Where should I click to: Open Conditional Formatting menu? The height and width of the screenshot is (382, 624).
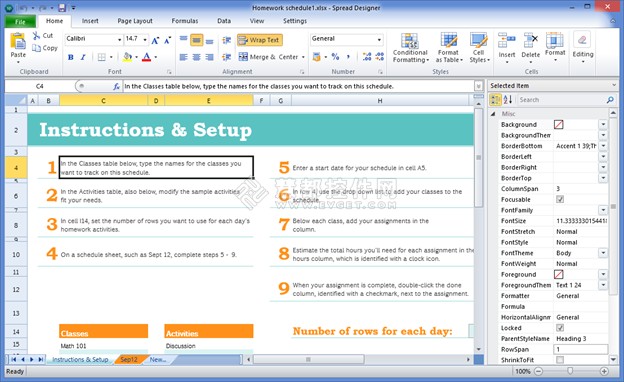(x=410, y=48)
